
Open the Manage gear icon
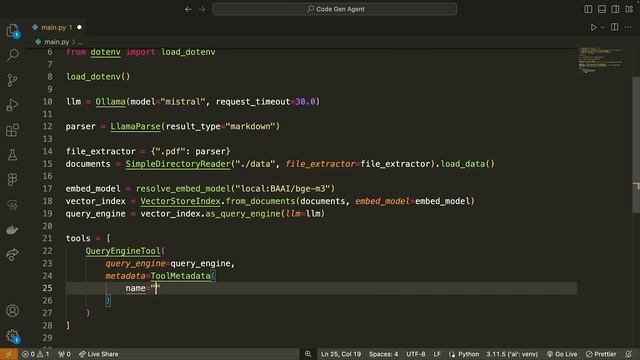12,336
